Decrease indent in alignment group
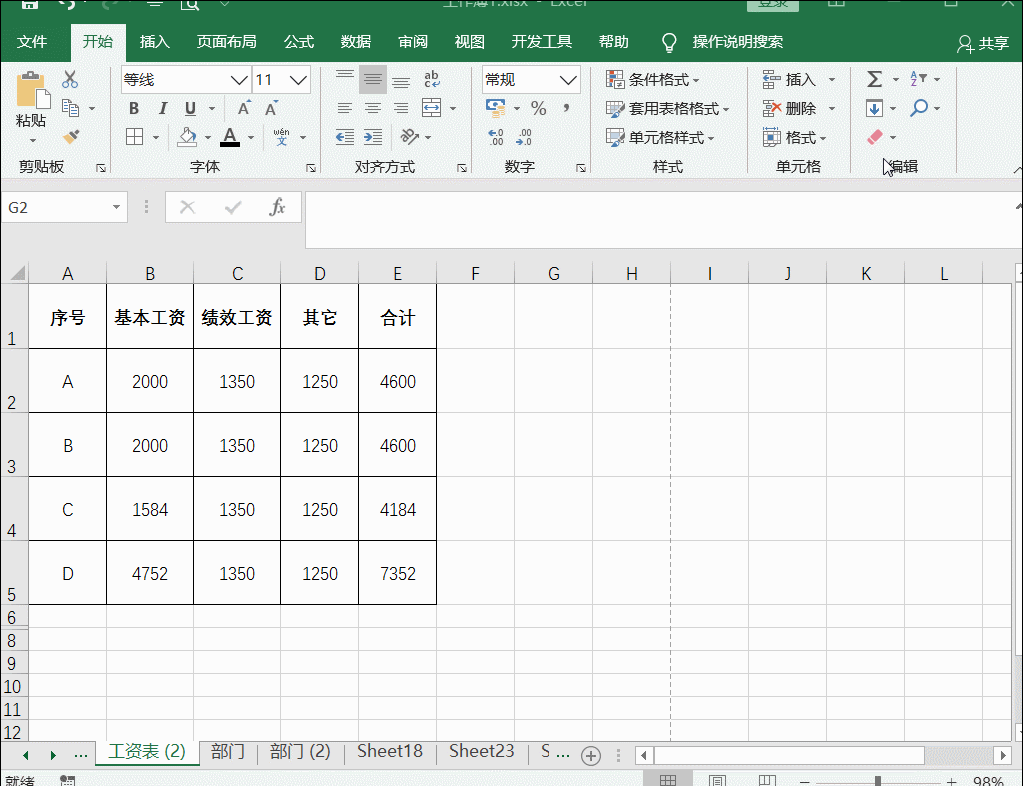 tap(345, 137)
